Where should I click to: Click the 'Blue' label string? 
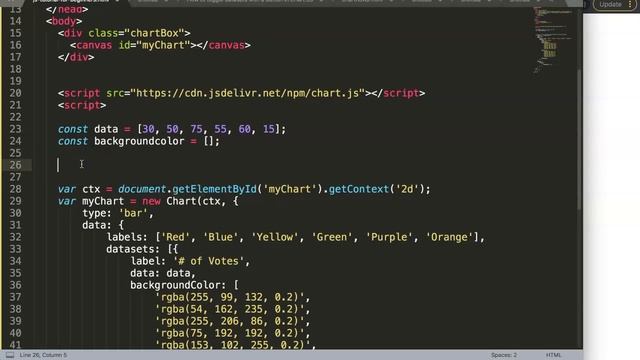220,237
